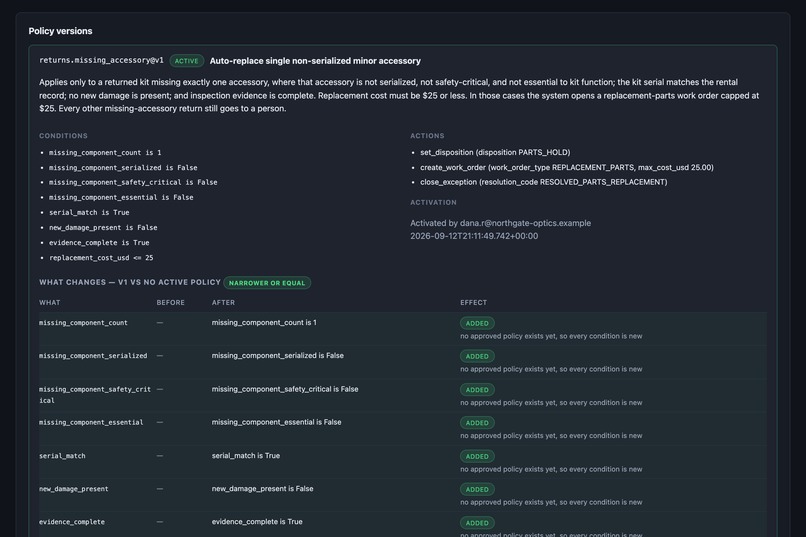Click the ADDED badge in the missing_component_count row
Screen dimensions: 806x537
pyautogui.click(x=477, y=323)
